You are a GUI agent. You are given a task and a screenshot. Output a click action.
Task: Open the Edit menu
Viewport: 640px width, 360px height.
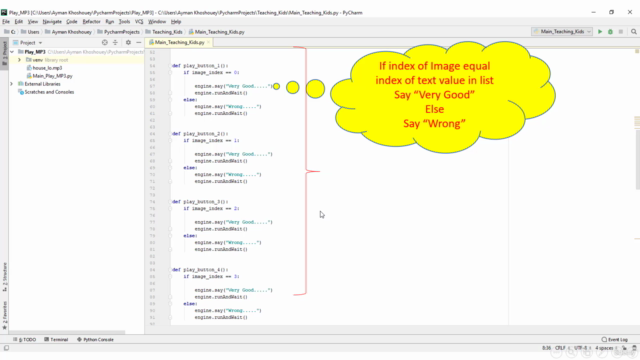(19, 22)
